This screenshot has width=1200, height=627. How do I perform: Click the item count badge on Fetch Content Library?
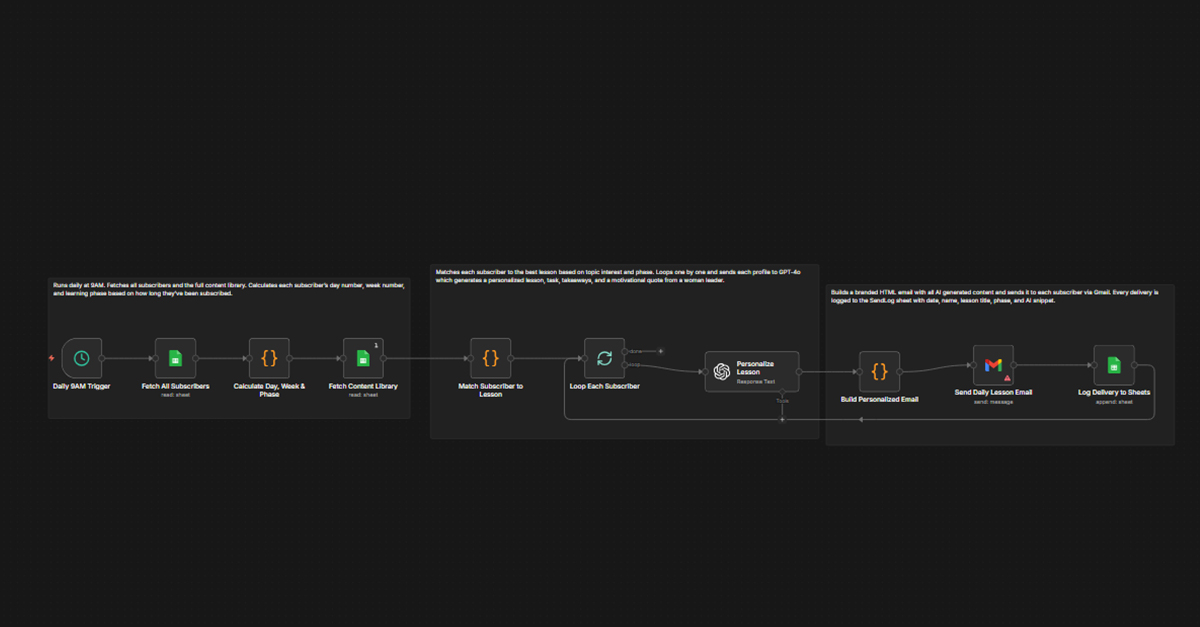coord(376,345)
